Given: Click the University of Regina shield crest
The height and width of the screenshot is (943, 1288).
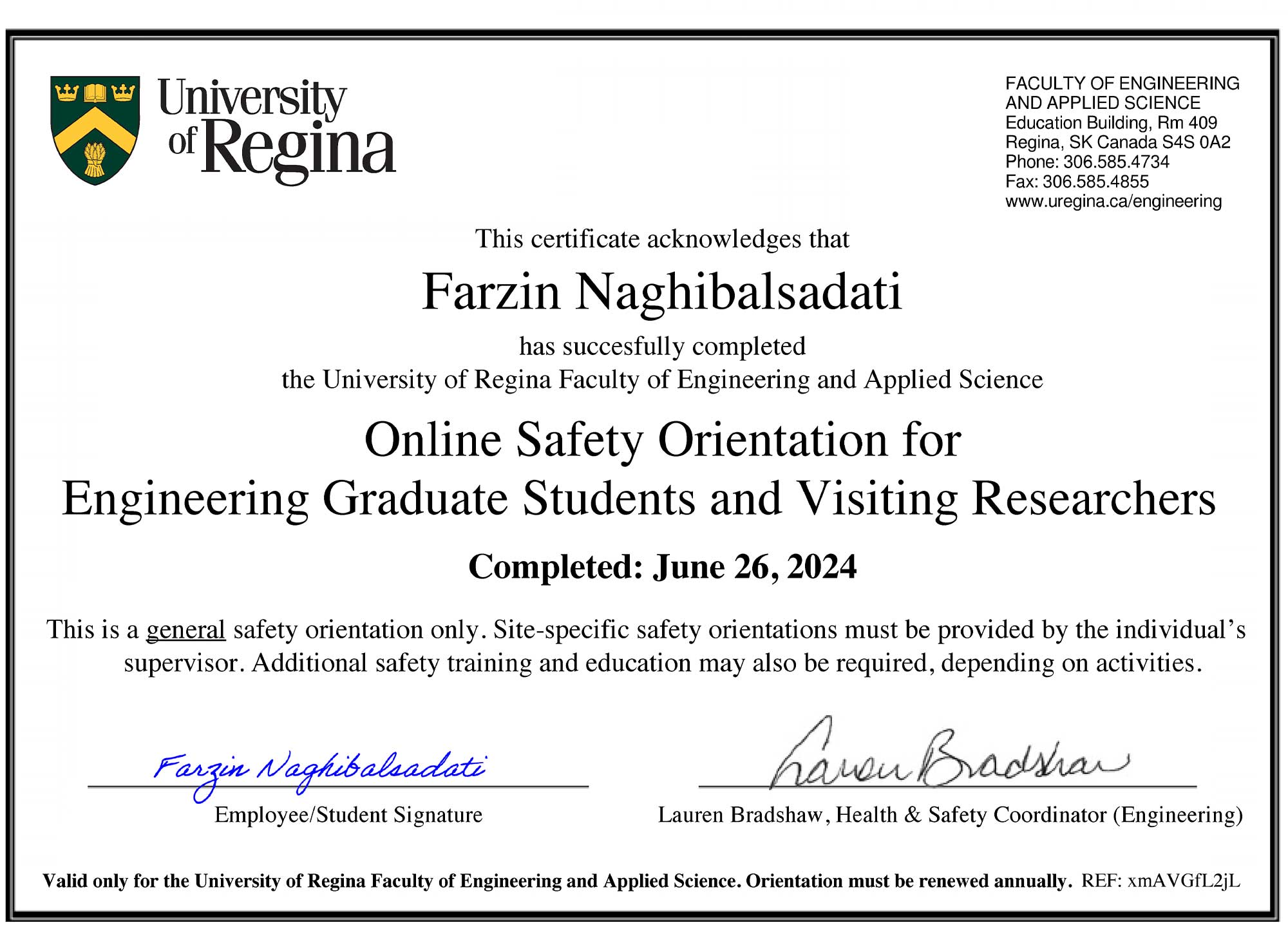Looking at the screenshot, I should click(95, 129).
